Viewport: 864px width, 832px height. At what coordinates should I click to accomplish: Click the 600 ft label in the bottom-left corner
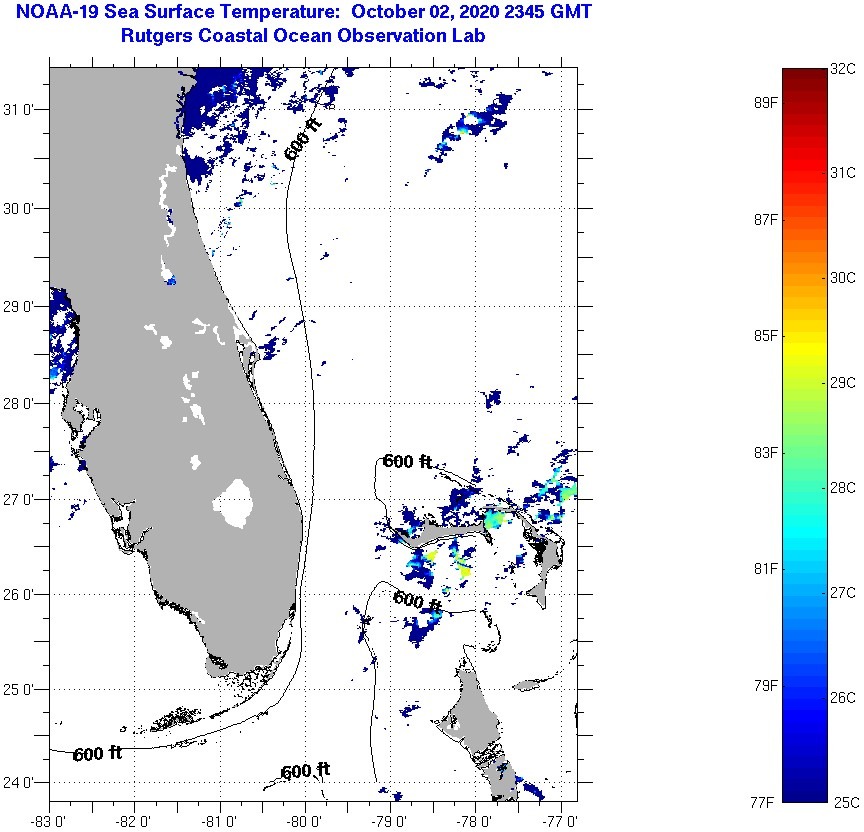(97, 754)
